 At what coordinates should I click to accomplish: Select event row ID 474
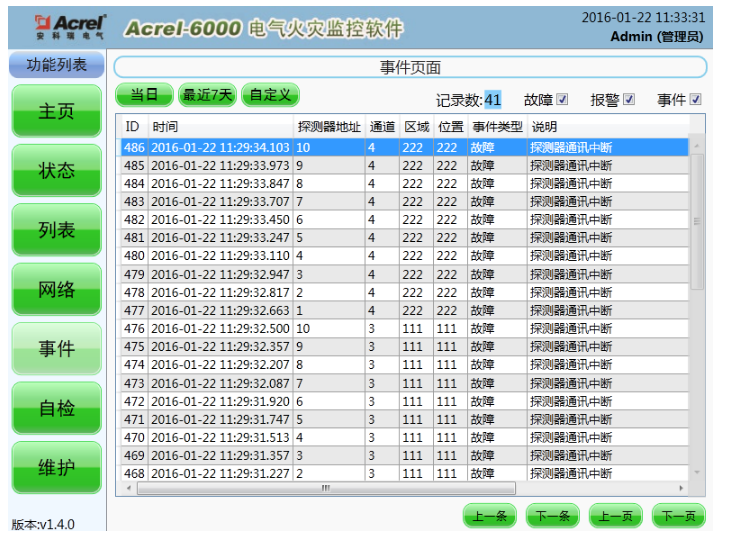(404, 365)
